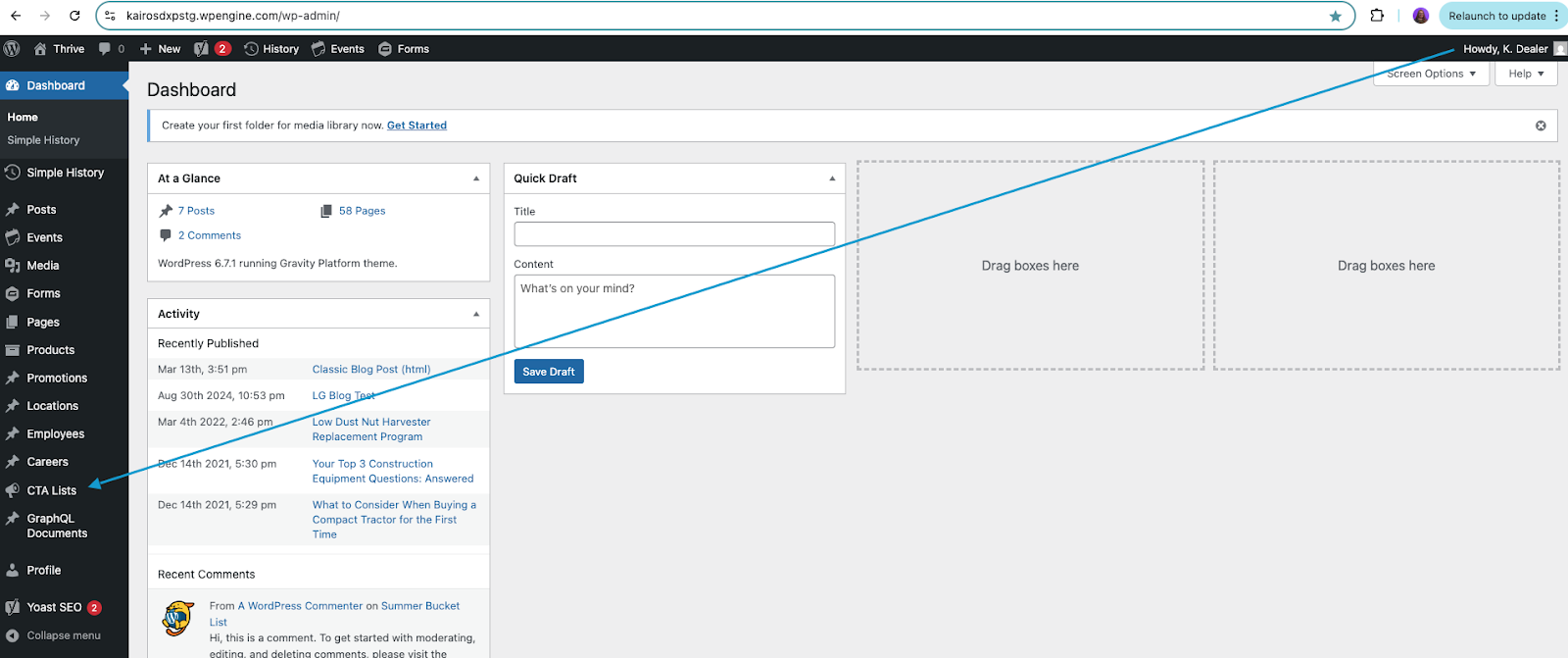Open A WordPress Commenter link

tap(300, 606)
